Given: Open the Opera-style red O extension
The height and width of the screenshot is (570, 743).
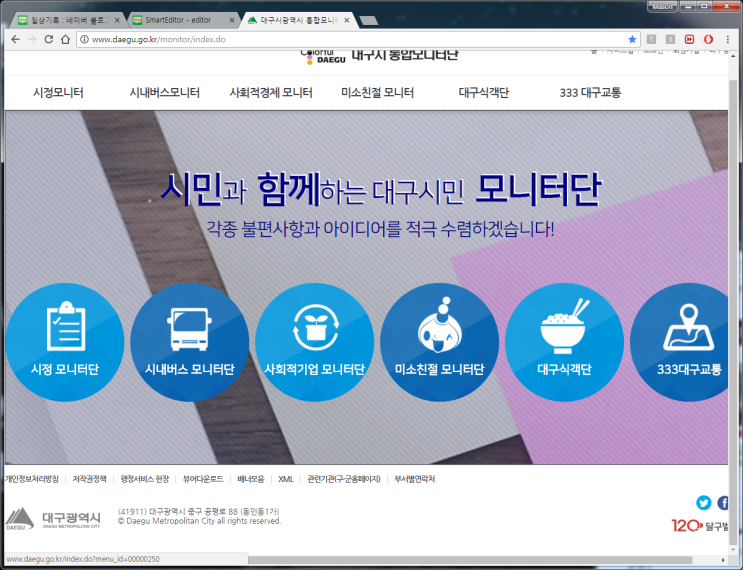Looking at the screenshot, I should (x=708, y=39).
